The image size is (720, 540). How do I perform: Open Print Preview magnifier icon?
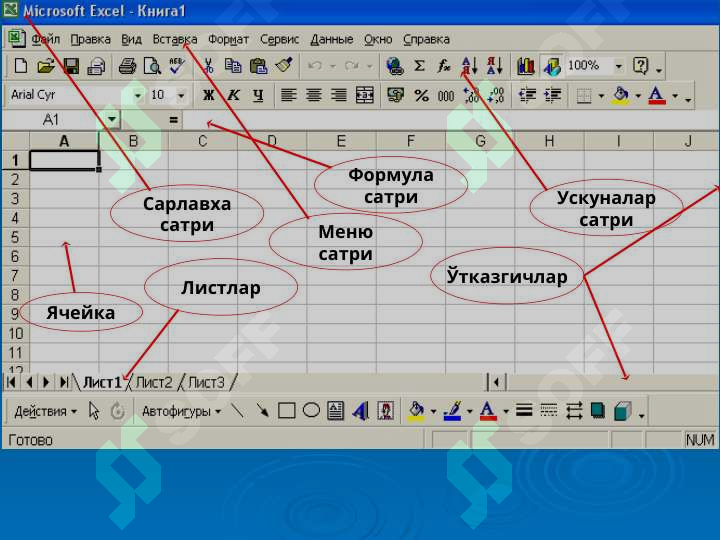(152, 66)
